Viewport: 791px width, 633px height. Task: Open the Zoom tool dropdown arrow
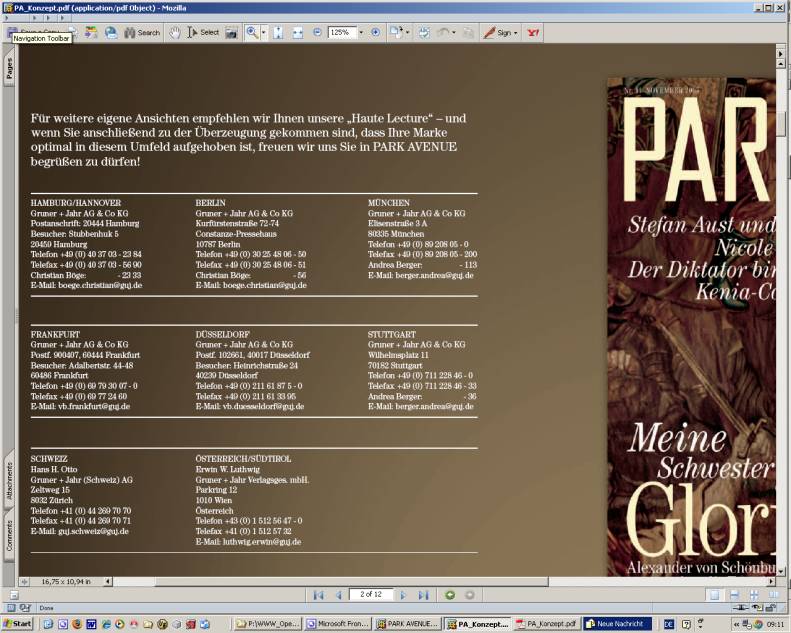pyautogui.click(x=263, y=33)
